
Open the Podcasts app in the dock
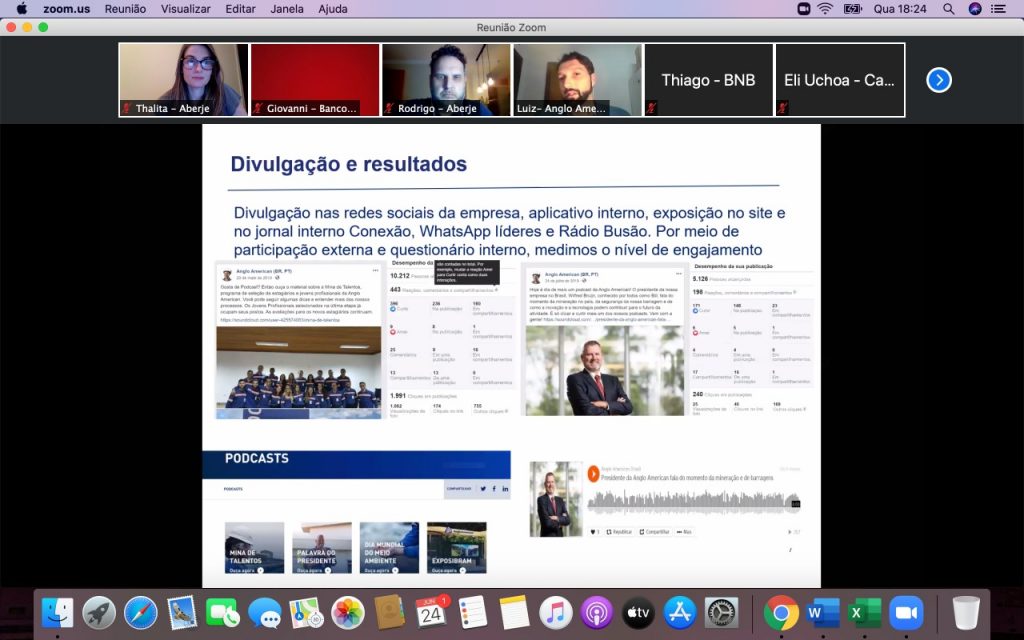(x=596, y=612)
